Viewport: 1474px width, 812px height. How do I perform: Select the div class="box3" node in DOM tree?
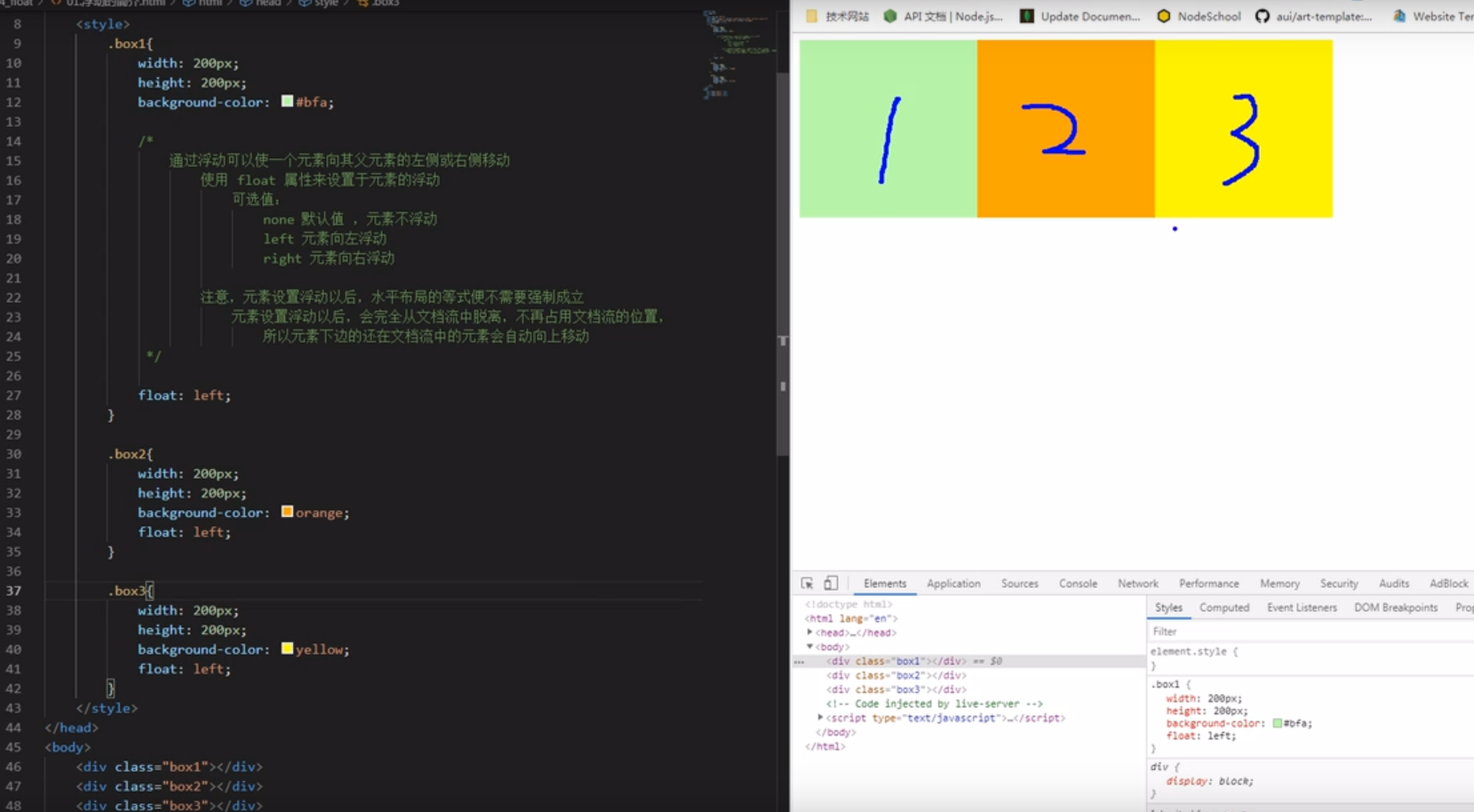click(x=896, y=689)
